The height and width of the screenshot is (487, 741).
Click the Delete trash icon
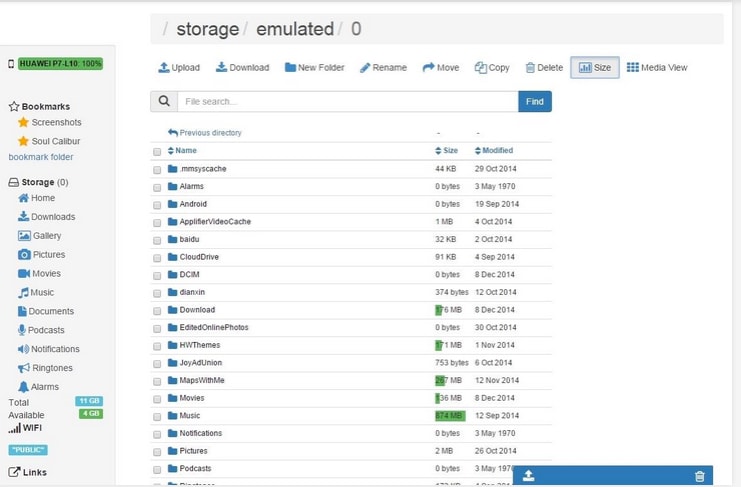(530, 68)
